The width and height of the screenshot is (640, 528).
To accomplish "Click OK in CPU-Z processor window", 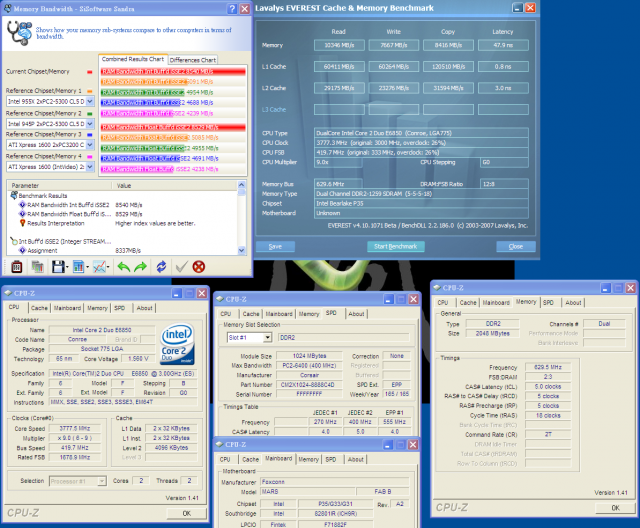I will (186, 513).
